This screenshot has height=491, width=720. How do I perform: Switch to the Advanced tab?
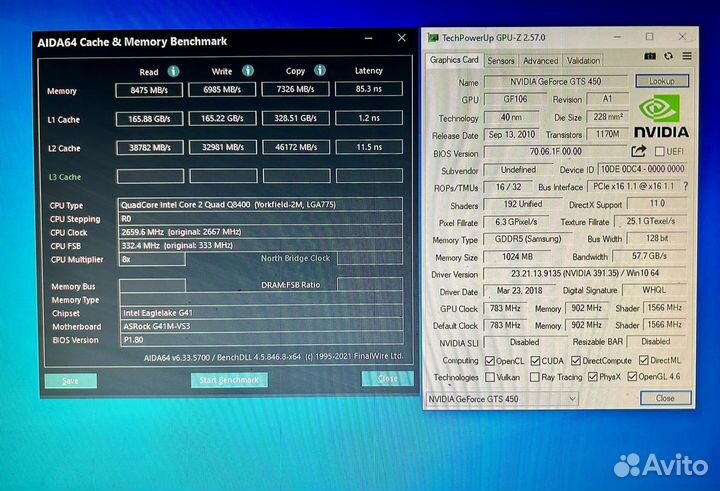coord(540,61)
